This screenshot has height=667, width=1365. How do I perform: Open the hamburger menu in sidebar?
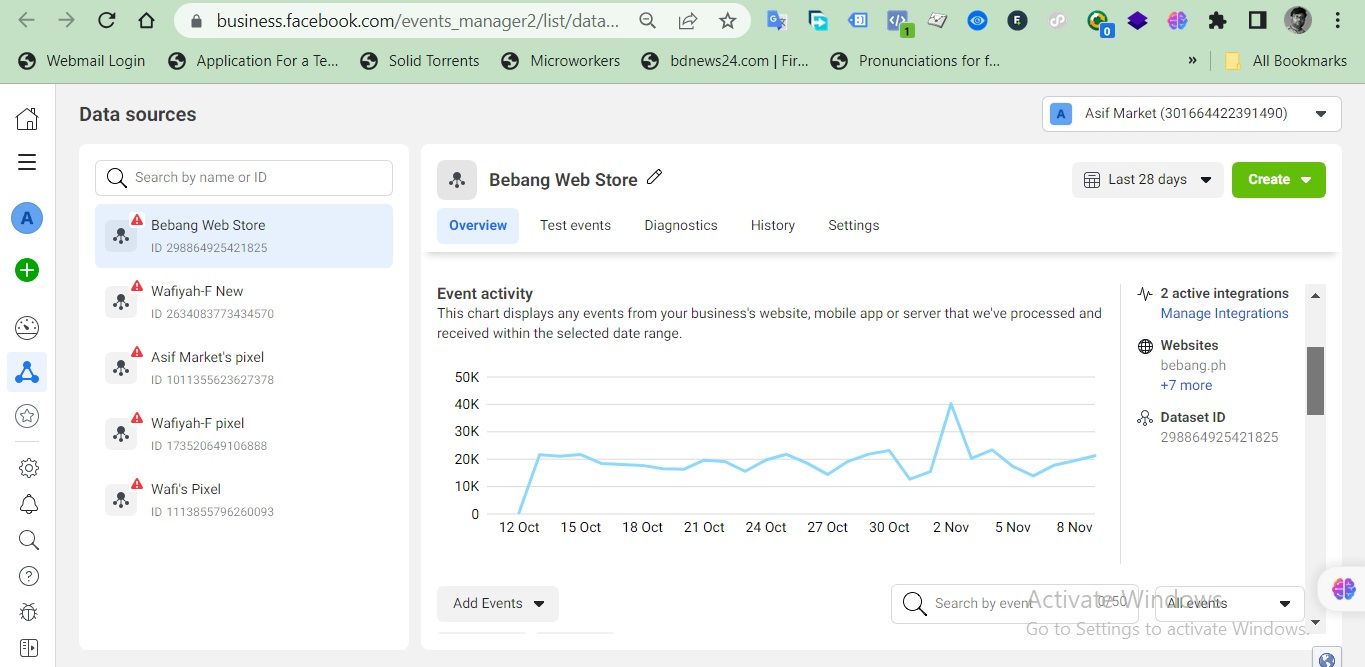pos(27,162)
